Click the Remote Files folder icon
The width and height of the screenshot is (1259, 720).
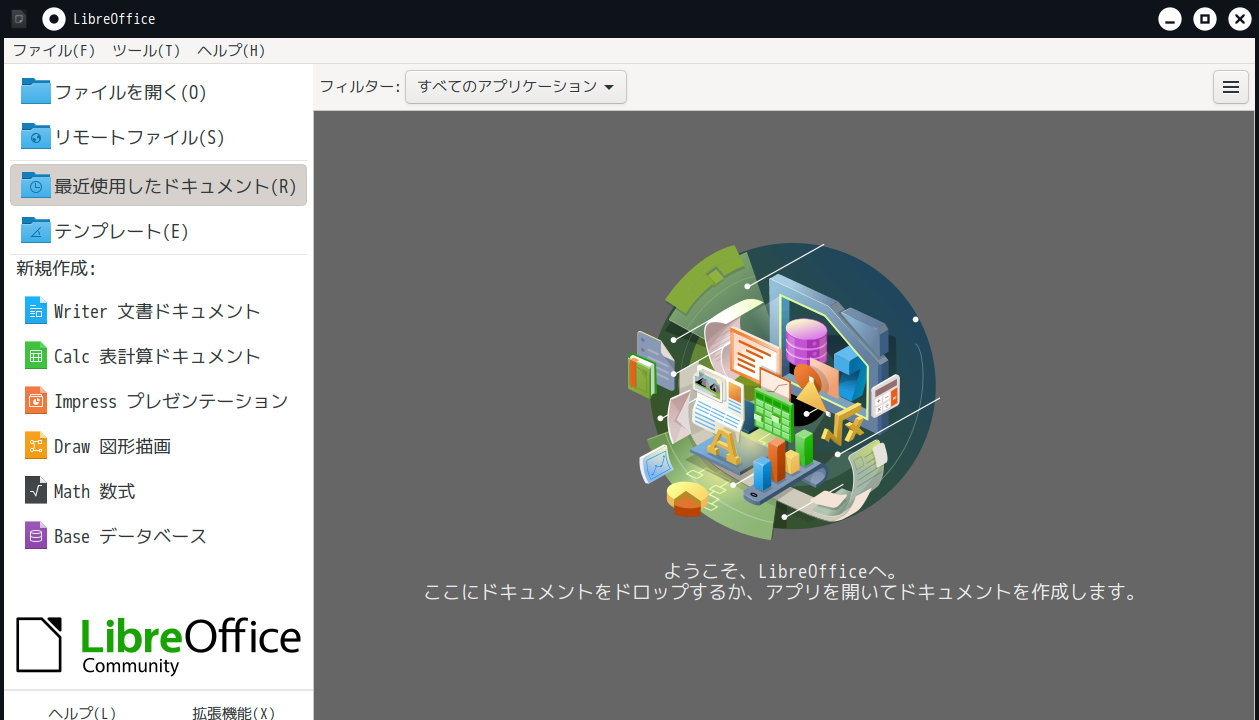coord(35,137)
